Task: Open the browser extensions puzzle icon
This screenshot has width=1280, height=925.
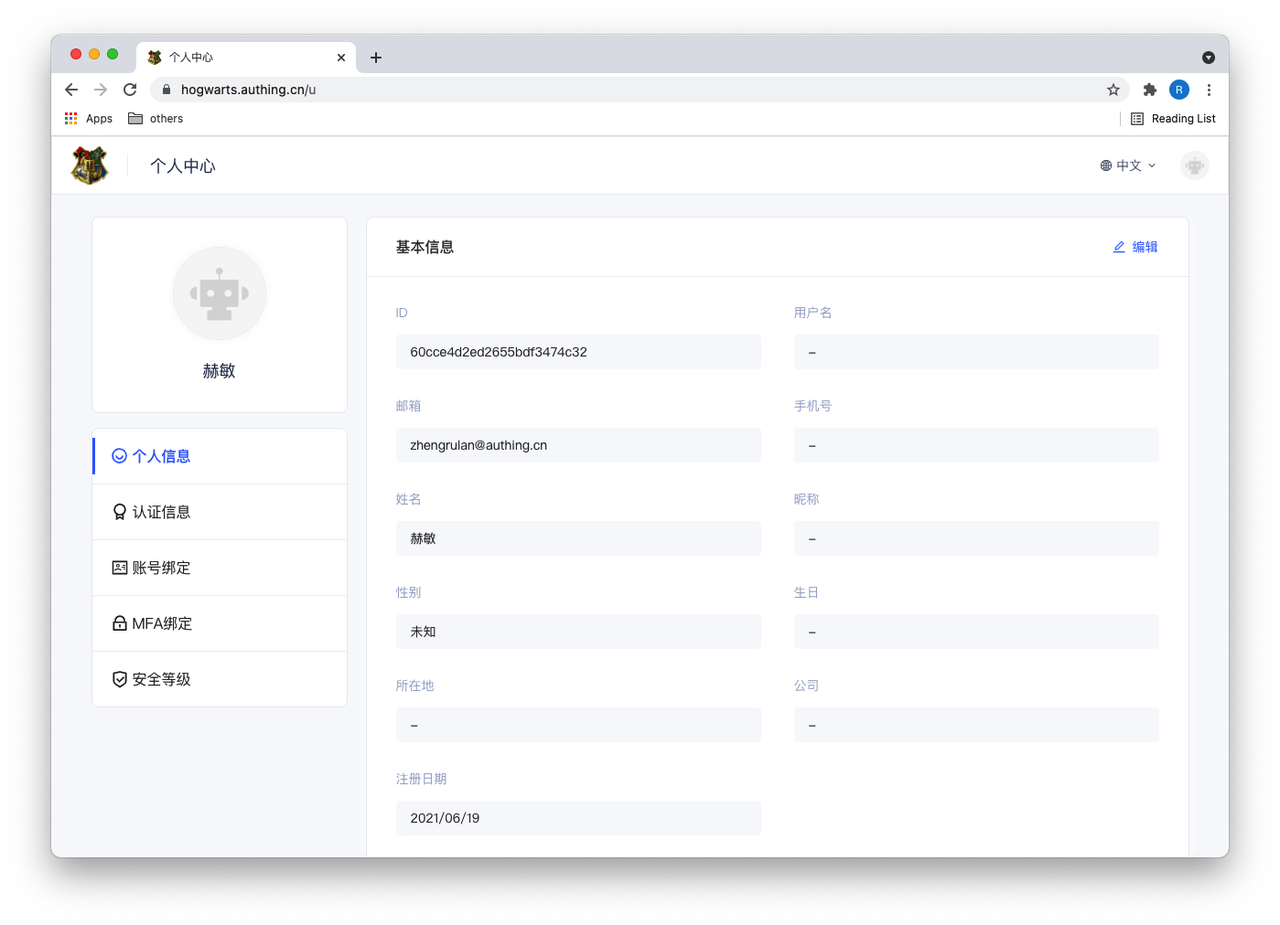Action: [1149, 89]
